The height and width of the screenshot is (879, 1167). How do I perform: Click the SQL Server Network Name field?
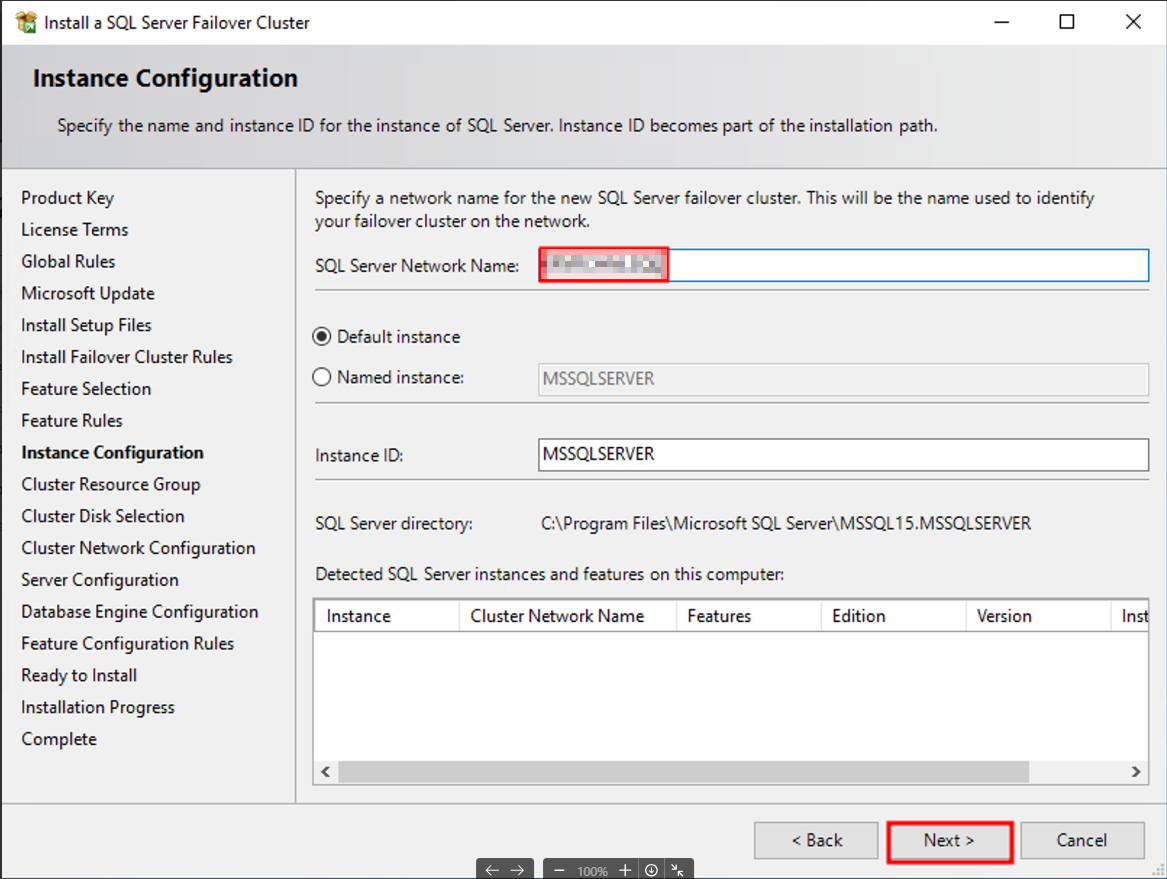[x=843, y=265]
